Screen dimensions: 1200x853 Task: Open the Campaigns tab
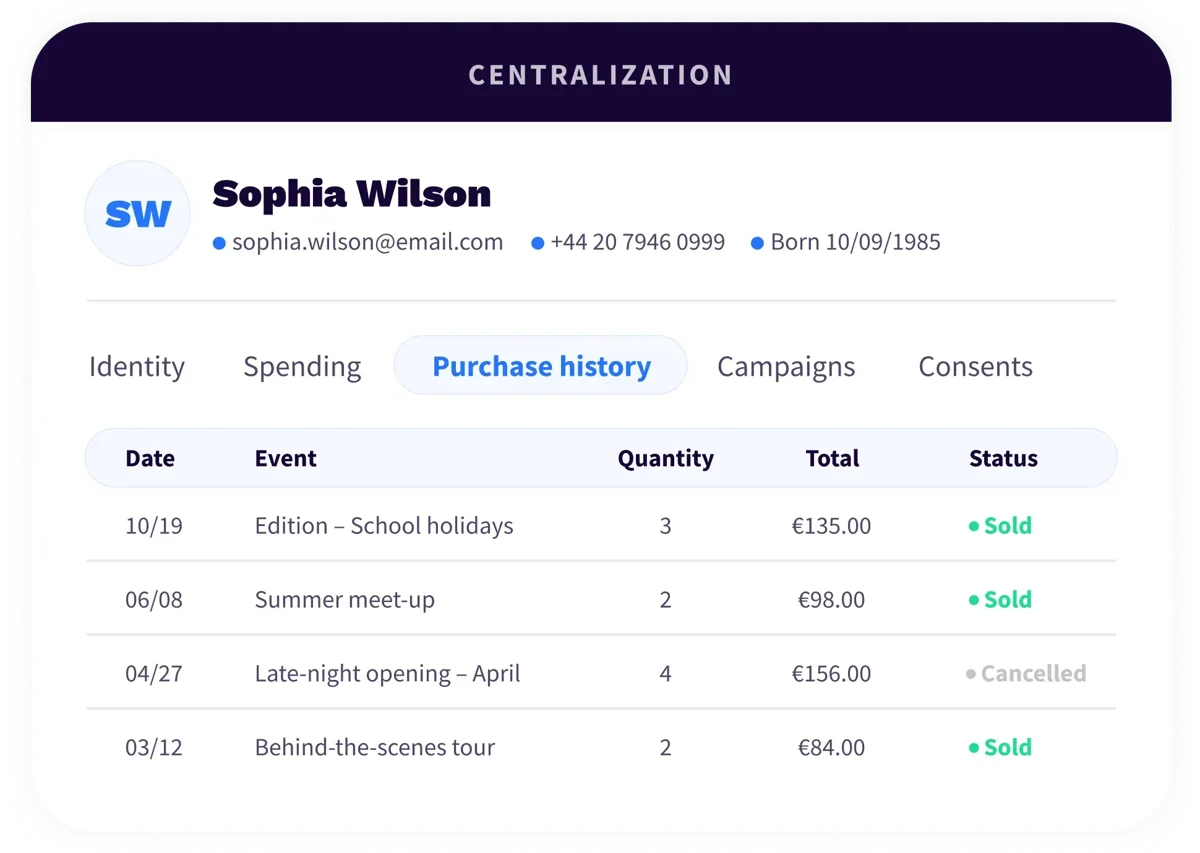(786, 366)
